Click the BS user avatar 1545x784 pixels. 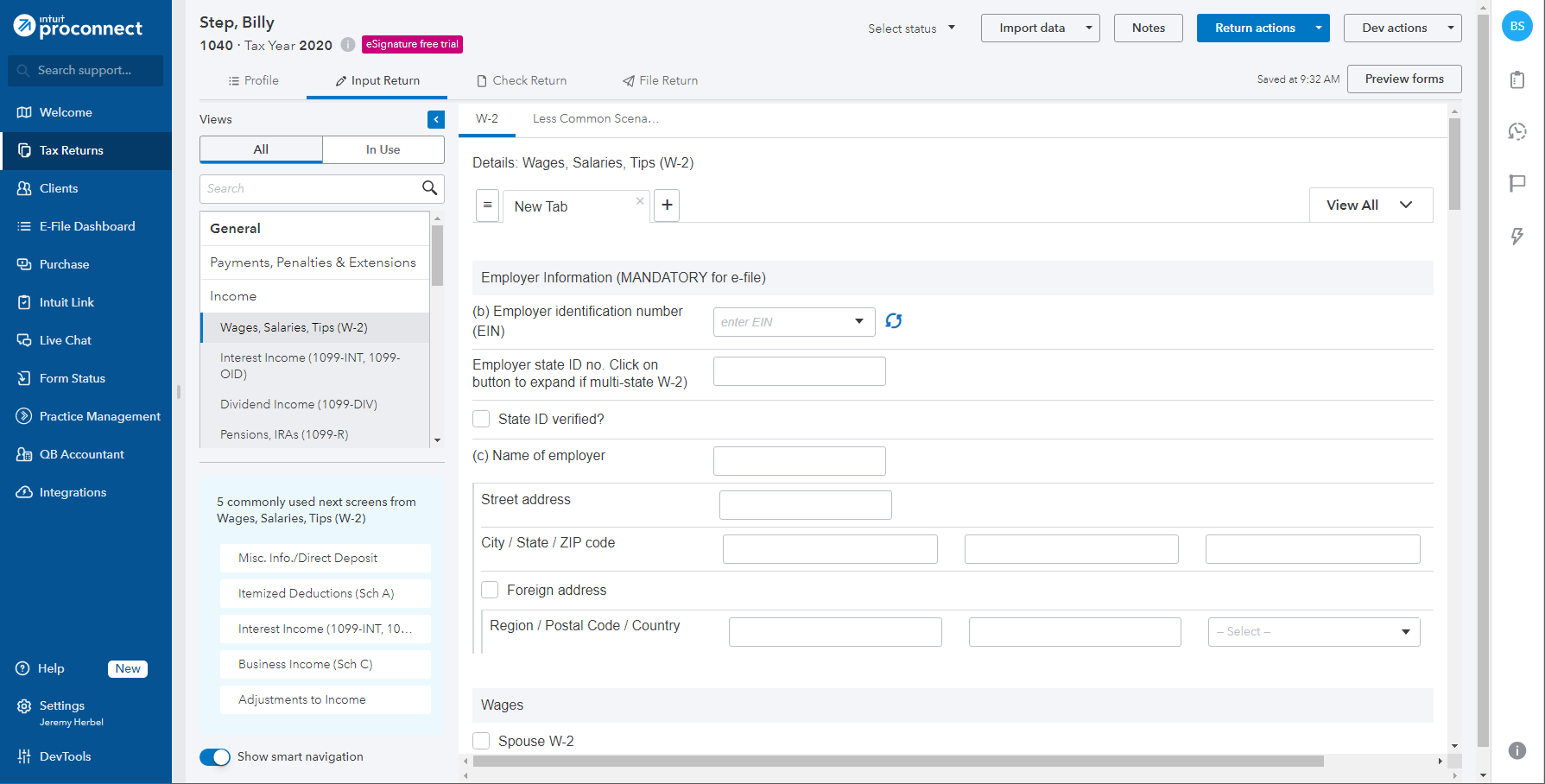point(1517,27)
